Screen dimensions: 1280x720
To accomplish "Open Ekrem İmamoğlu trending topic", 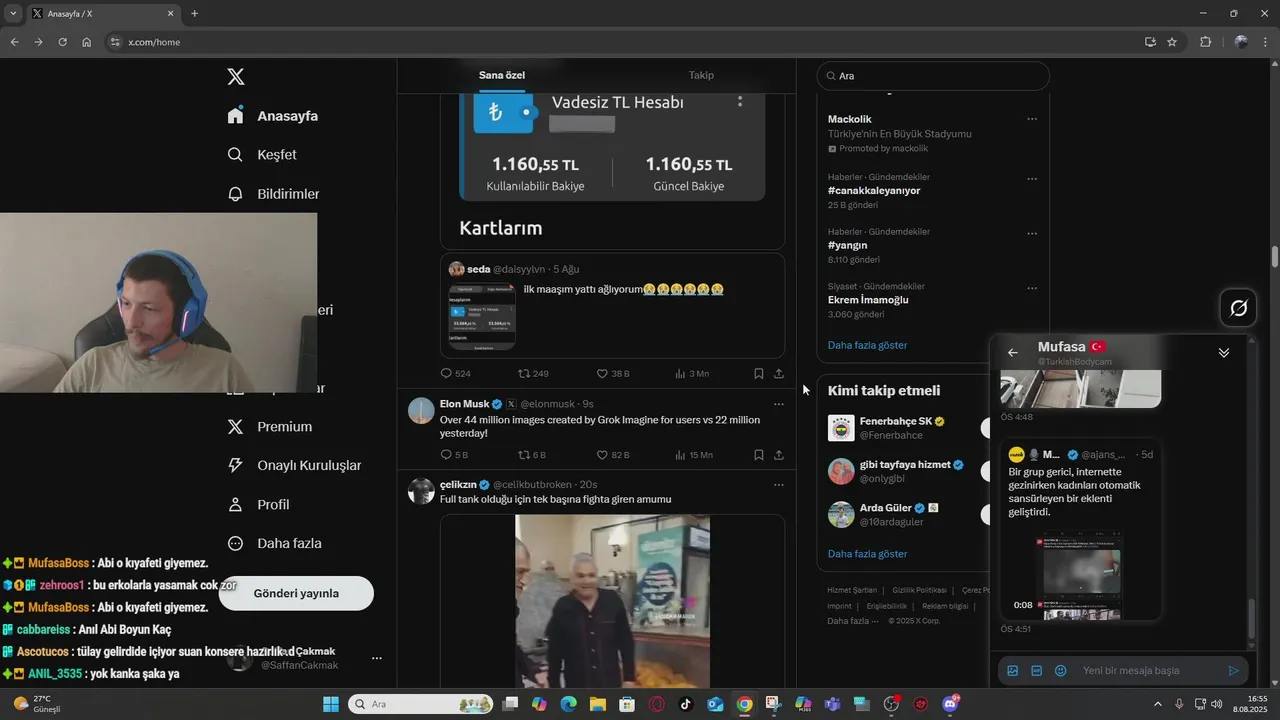I will (868, 300).
